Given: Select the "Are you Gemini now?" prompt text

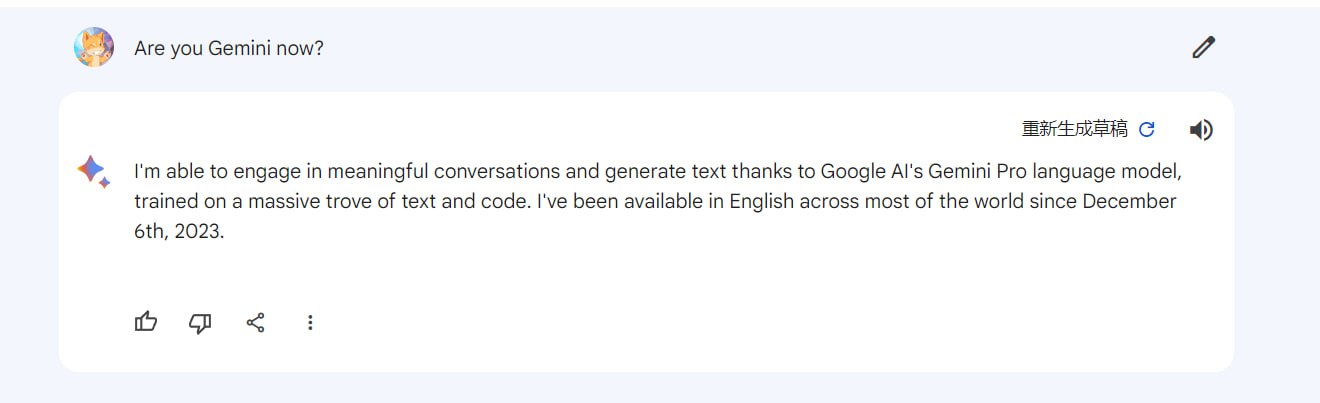Looking at the screenshot, I should tap(229, 48).
